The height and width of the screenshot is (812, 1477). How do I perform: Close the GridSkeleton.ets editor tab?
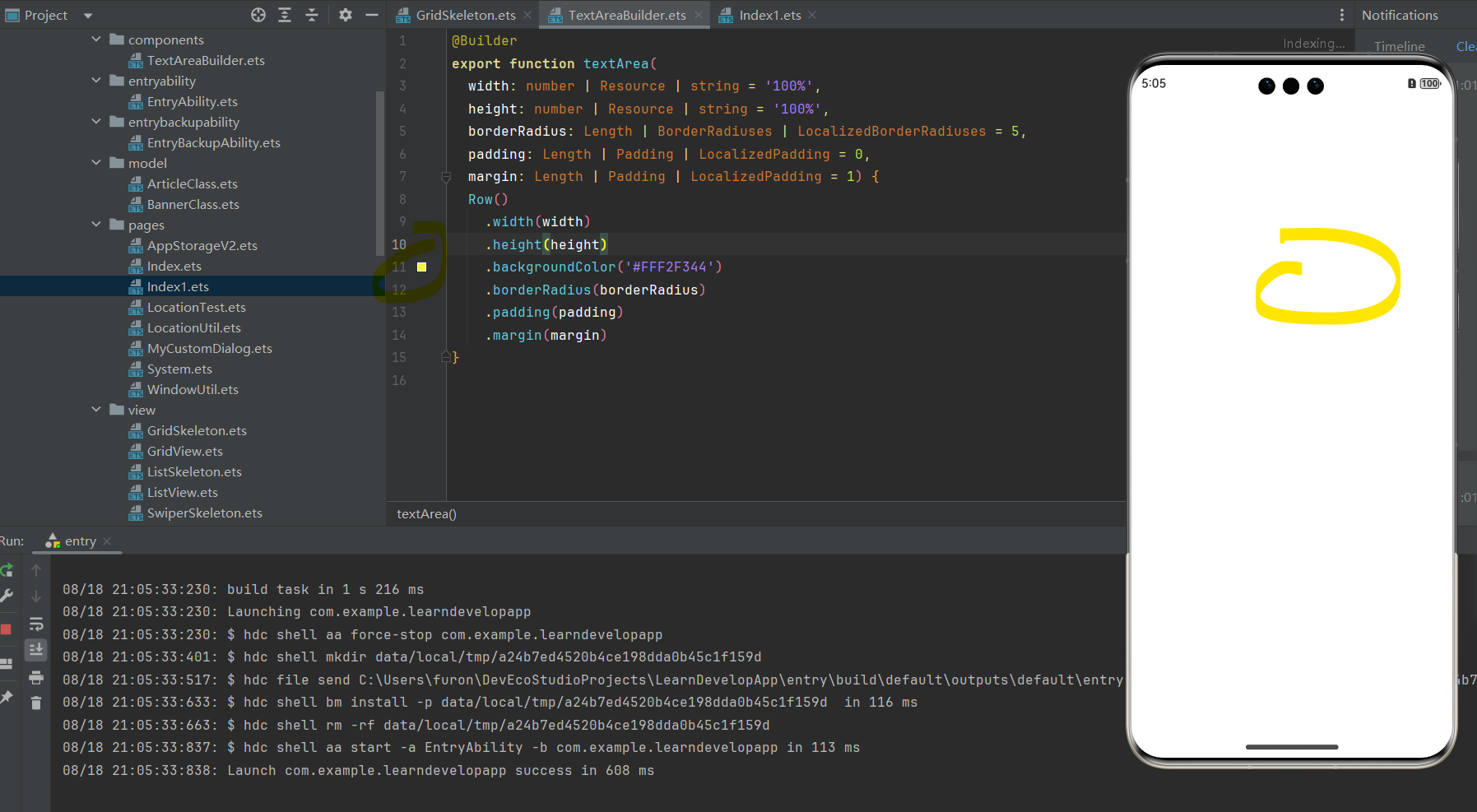click(527, 15)
